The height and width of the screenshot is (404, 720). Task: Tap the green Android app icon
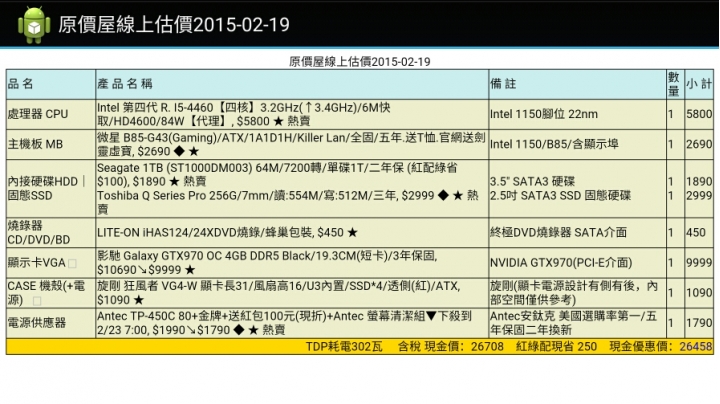(x=34, y=25)
